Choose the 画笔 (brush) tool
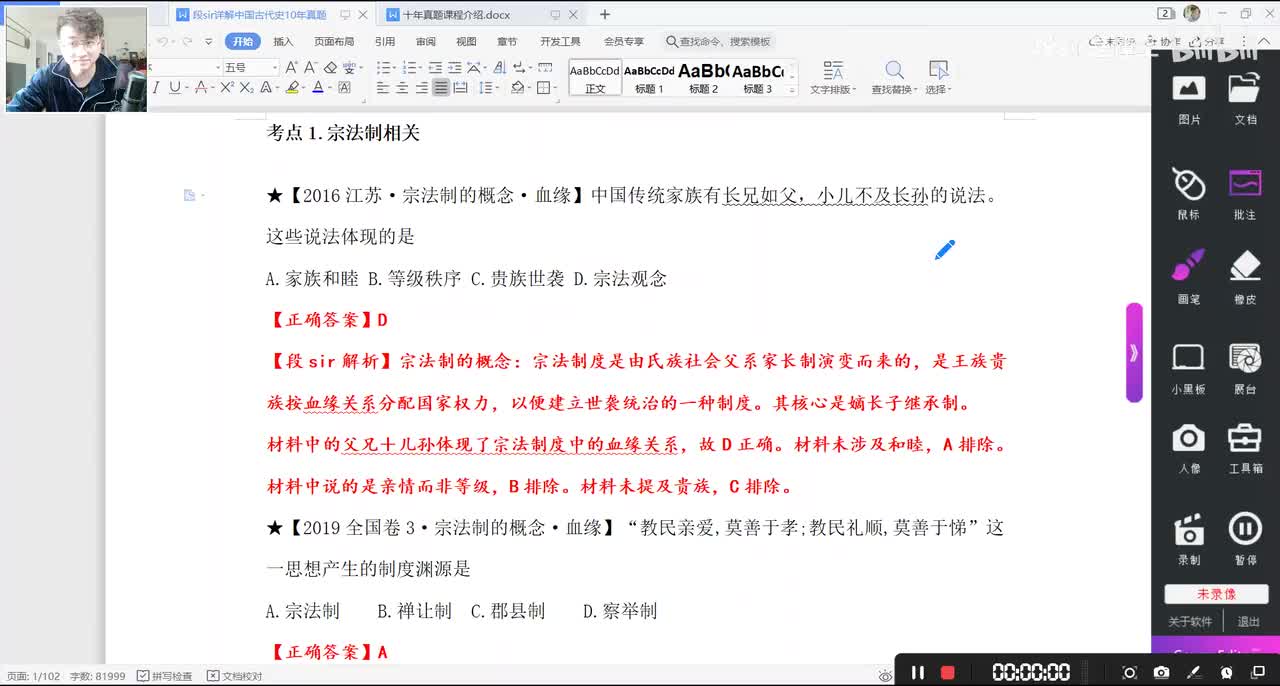 coord(1189,278)
